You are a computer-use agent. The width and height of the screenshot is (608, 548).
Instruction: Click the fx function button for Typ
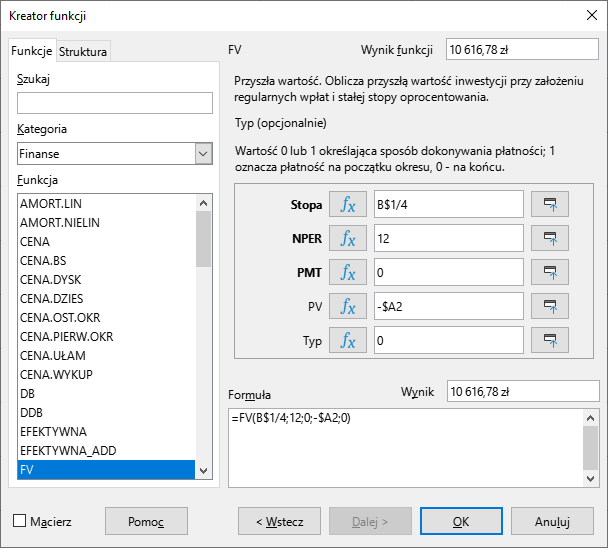point(348,341)
